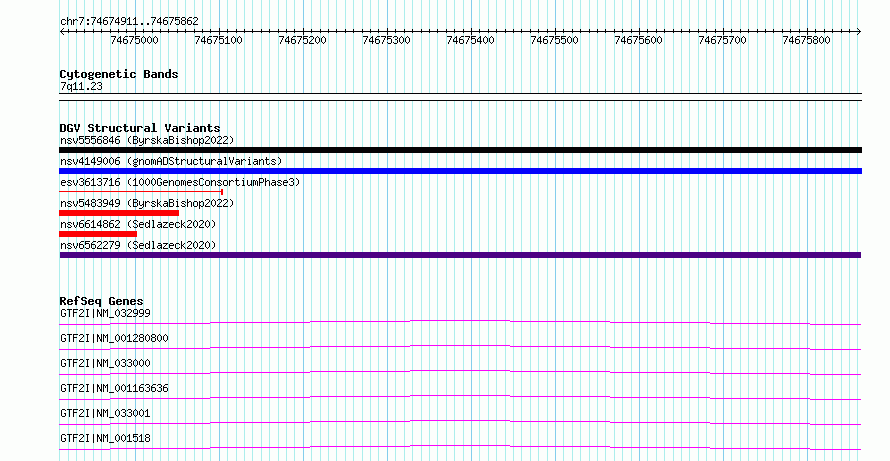Click the chr7:74674911..74675862 region label
Screen dimensions: 890x461
click(x=129, y=22)
